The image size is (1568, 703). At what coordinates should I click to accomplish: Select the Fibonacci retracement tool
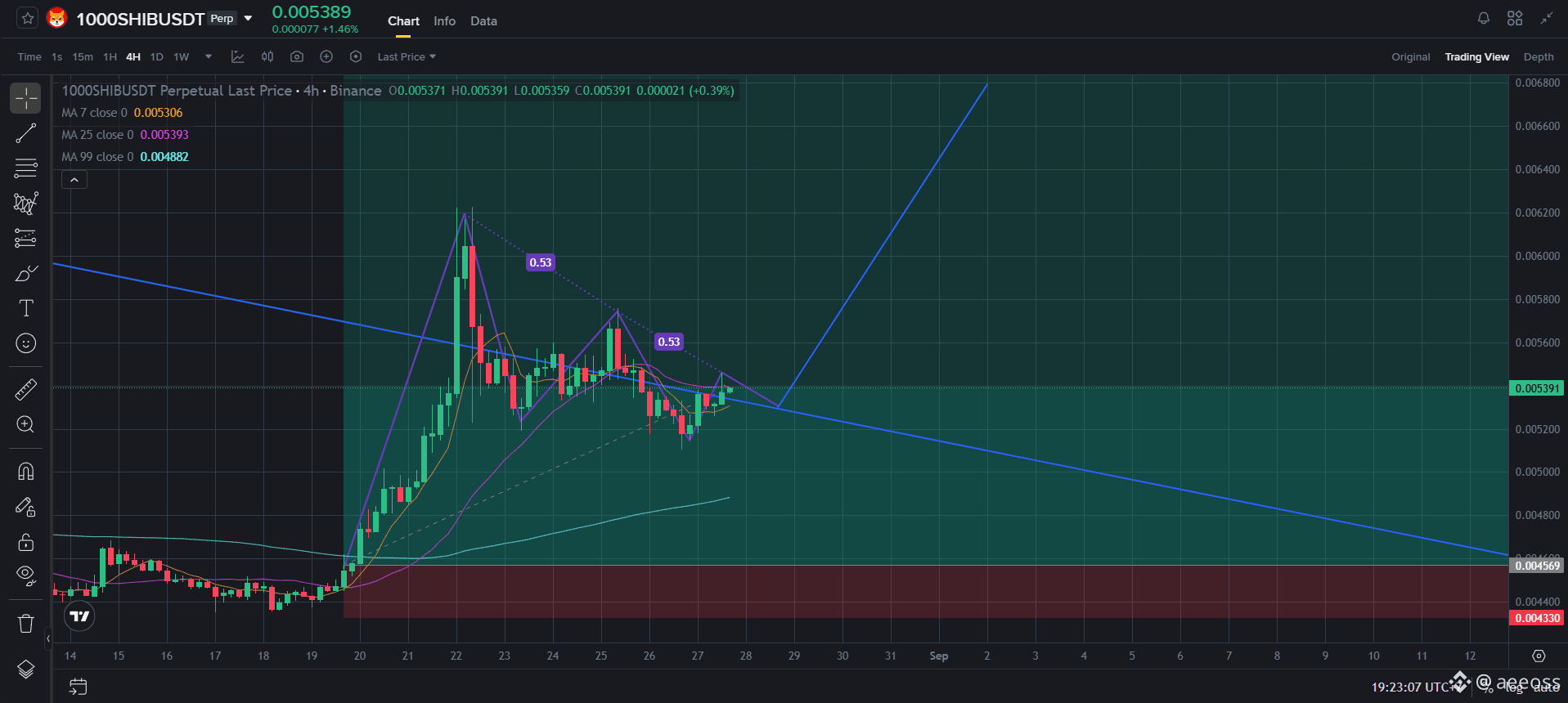(25, 168)
